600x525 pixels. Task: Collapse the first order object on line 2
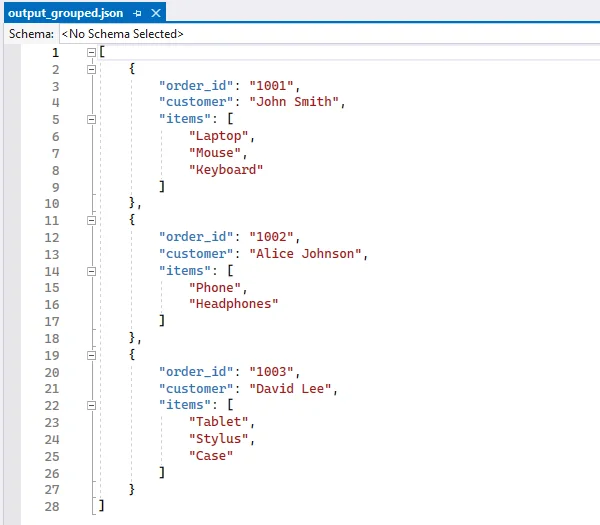click(91, 69)
